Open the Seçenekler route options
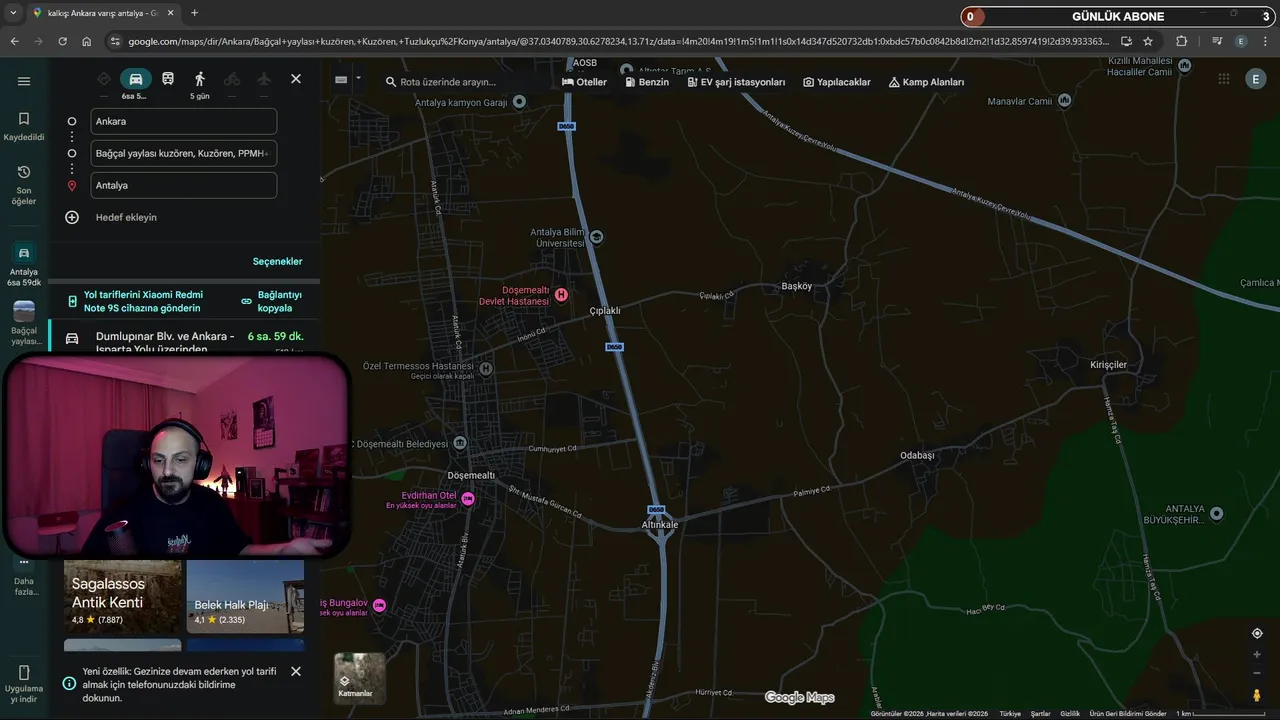 [x=277, y=262]
